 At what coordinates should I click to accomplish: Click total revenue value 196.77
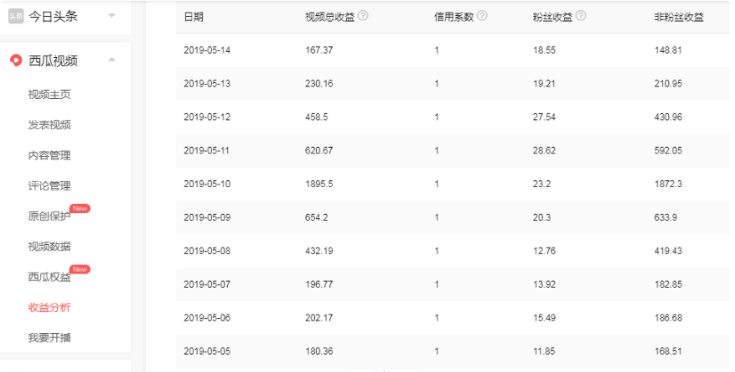(x=319, y=284)
